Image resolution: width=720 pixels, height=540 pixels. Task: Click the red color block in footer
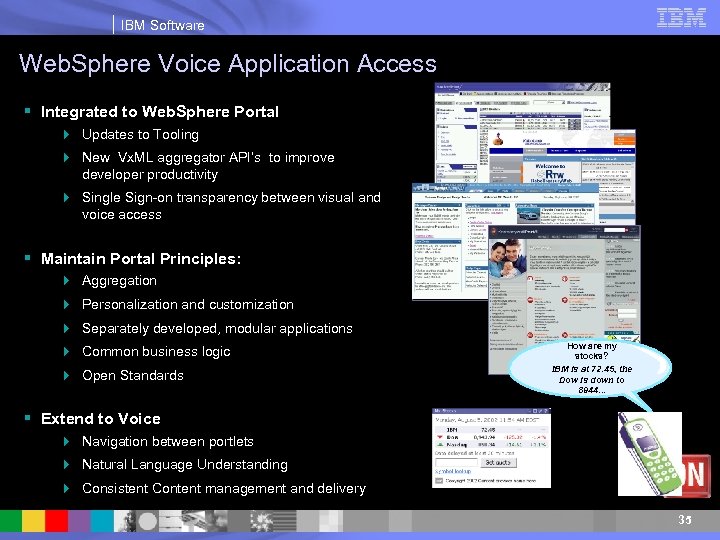[x=56, y=521]
